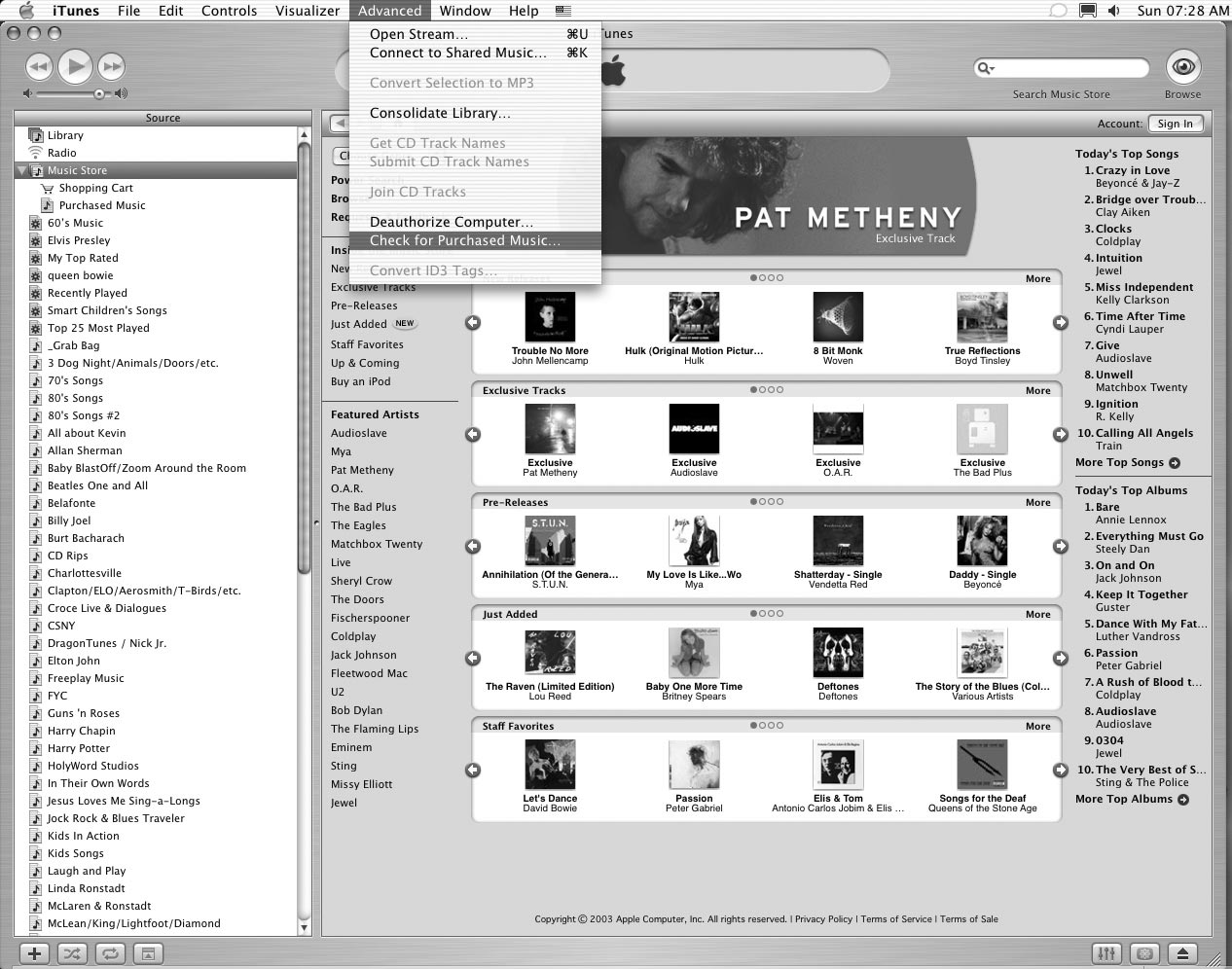The image size is (1232, 969).
Task: Open the Terms of Service link
Action: coord(895,918)
